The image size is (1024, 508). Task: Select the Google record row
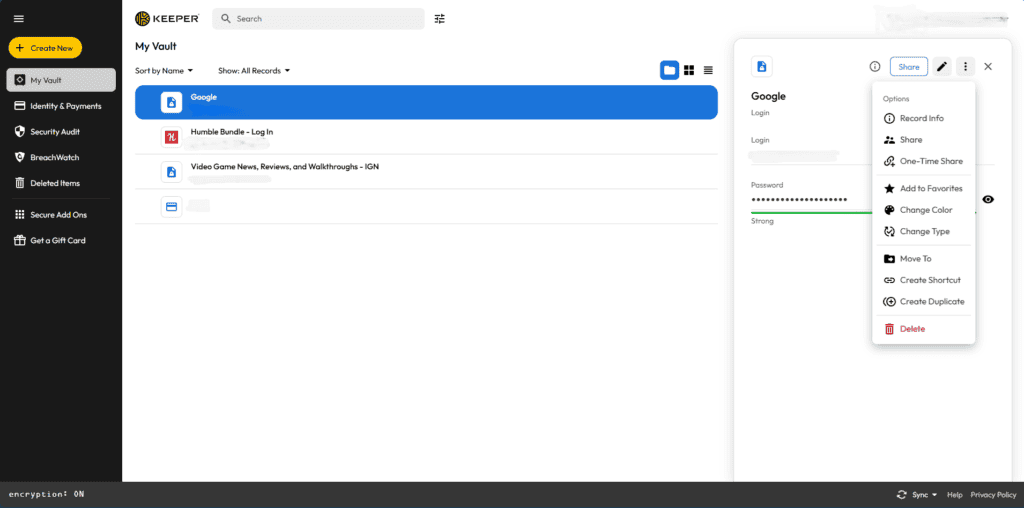click(x=426, y=102)
